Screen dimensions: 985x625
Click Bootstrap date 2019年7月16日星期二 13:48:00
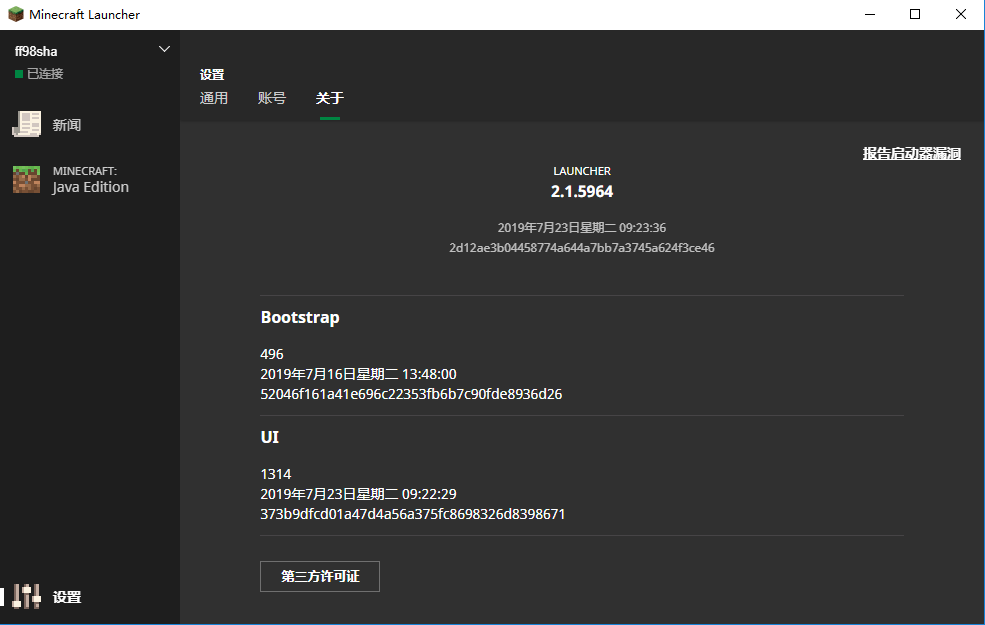[358, 374]
